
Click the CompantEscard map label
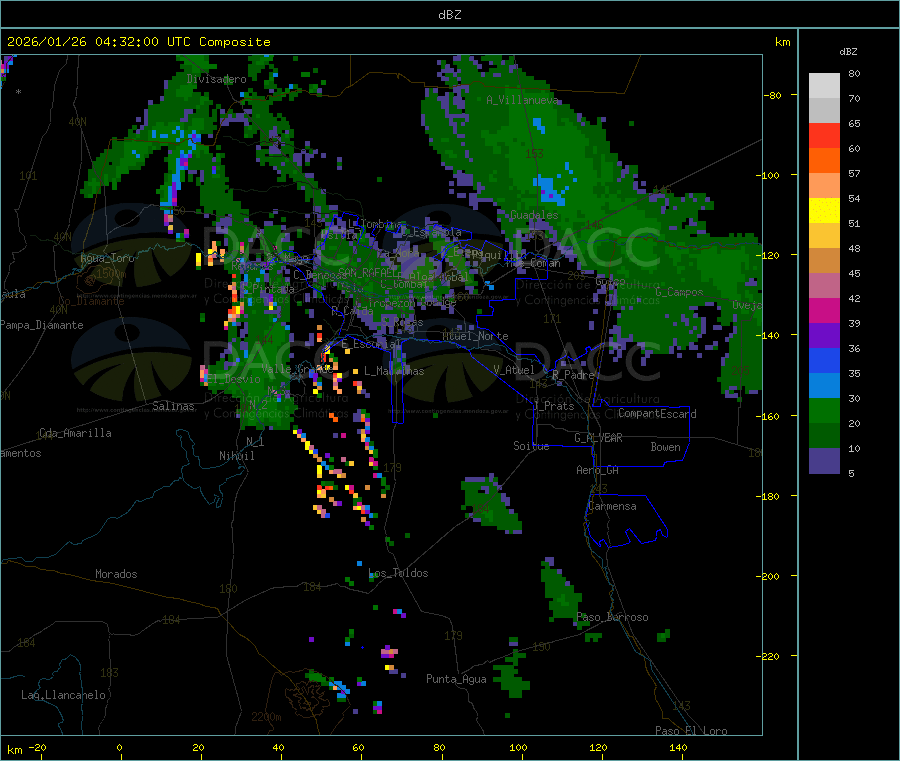(x=657, y=414)
